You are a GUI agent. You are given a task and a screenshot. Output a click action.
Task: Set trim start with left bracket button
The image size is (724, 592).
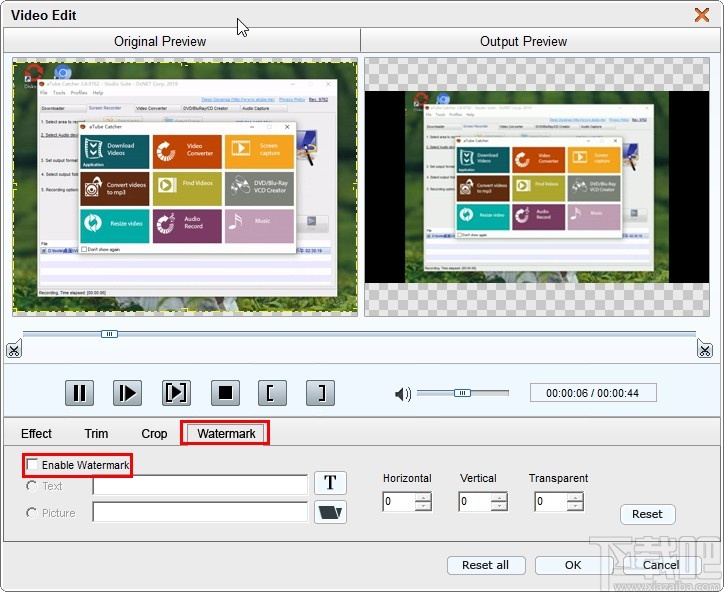[x=272, y=393]
